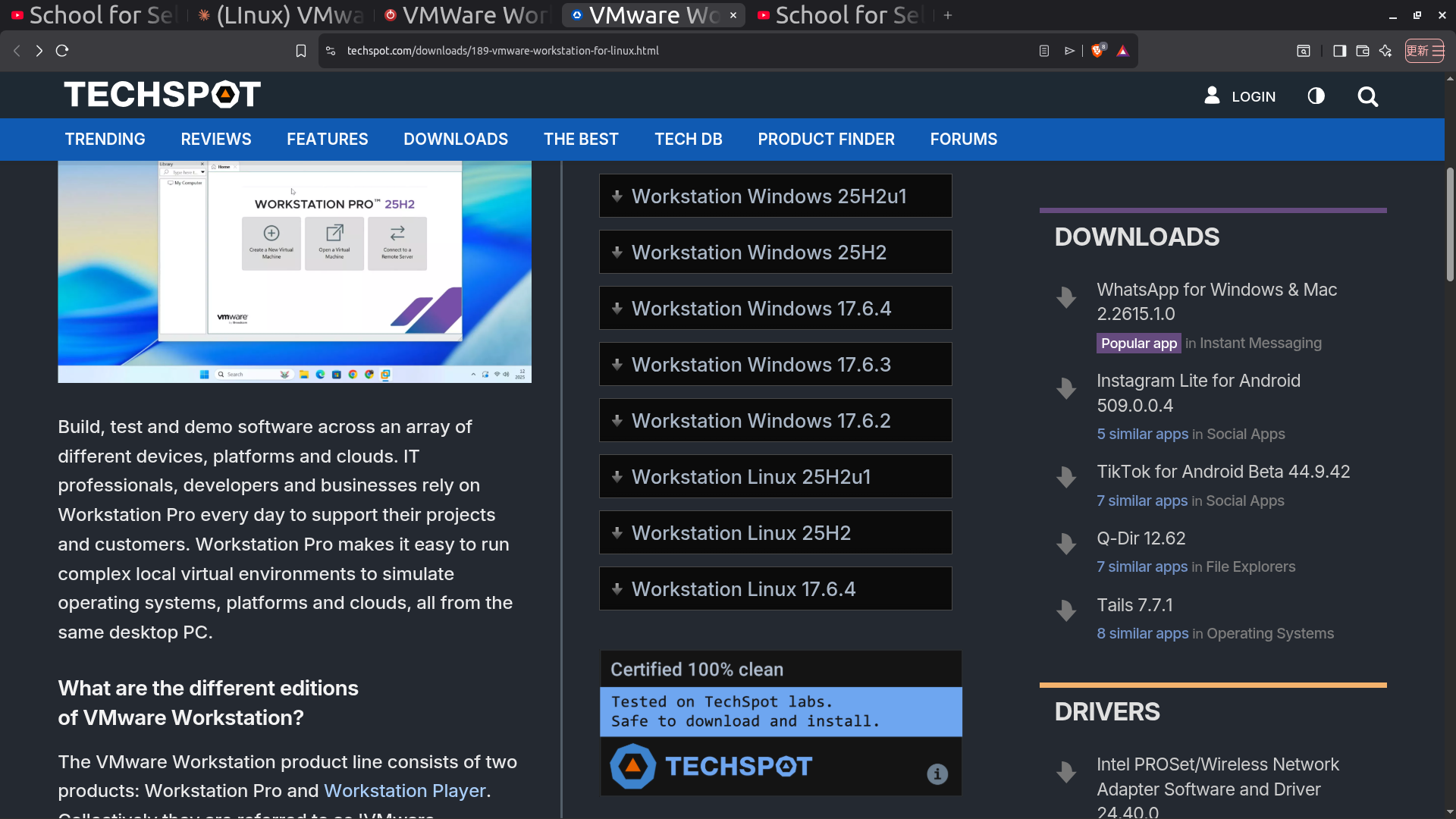This screenshot has width=1456, height=819.
Task: Go back with the browser back arrow
Action: click(x=17, y=51)
